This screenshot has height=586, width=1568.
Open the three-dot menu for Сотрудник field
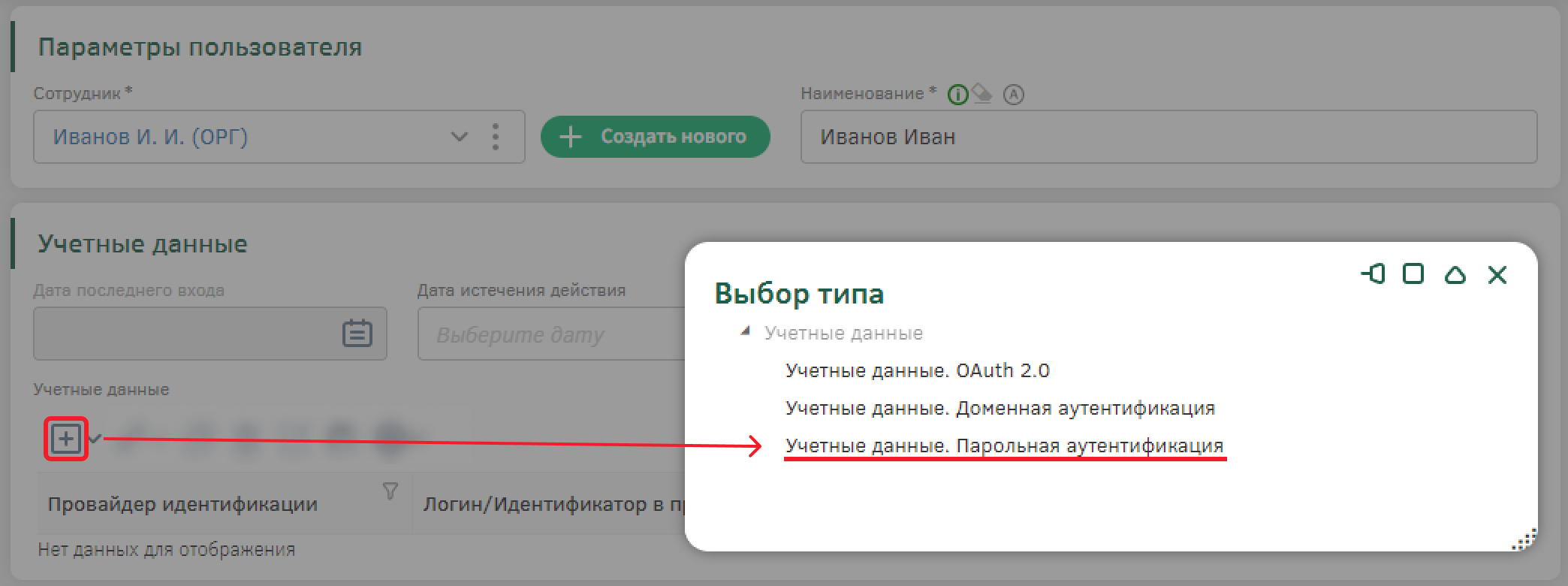(495, 137)
